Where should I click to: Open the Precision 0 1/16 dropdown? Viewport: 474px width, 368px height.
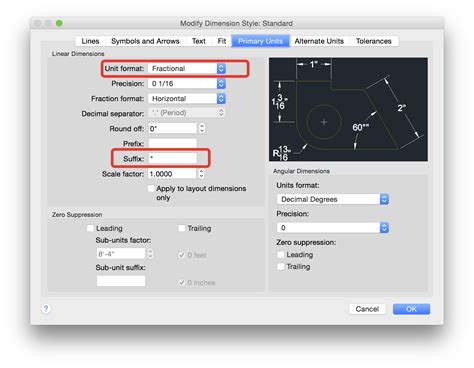click(x=187, y=83)
